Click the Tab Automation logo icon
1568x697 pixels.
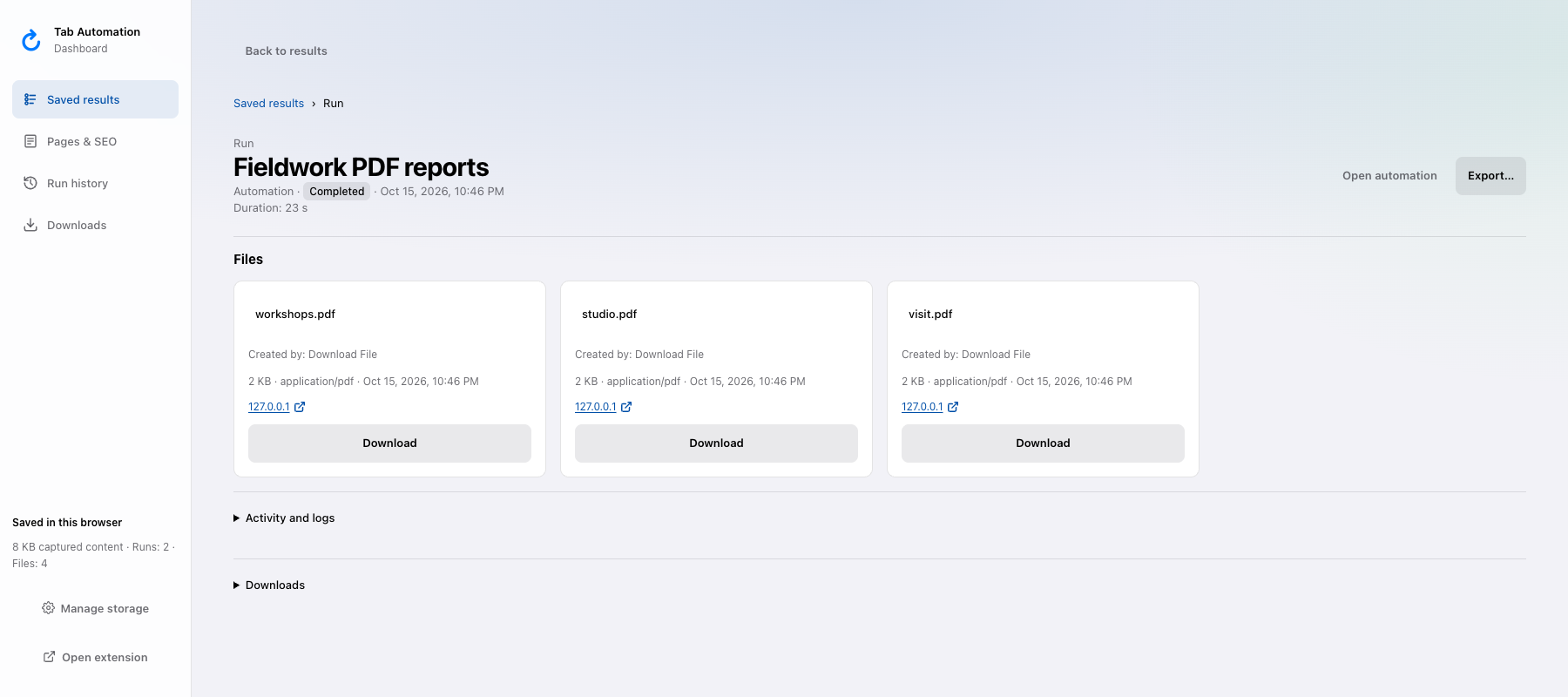(31, 40)
